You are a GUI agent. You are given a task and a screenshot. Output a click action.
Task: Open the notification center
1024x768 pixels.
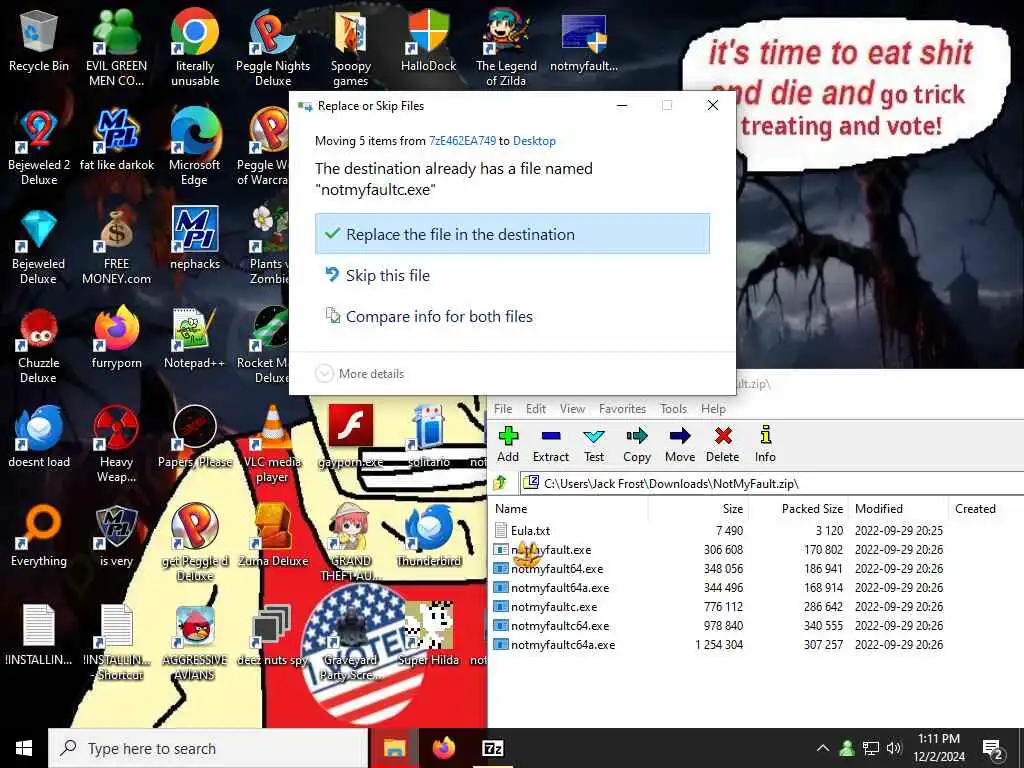993,749
